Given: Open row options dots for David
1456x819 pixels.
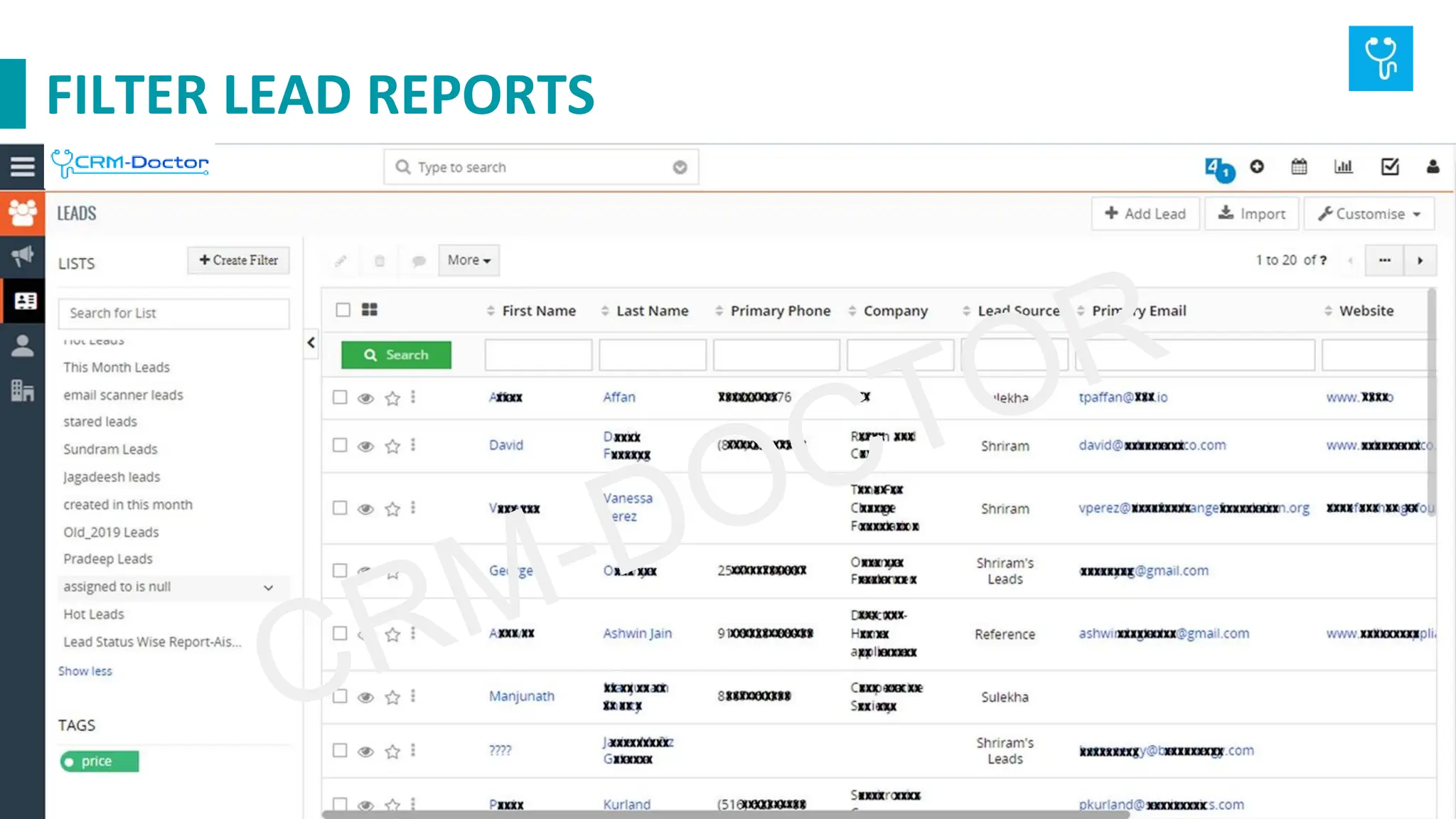Looking at the screenshot, I should tap(413, 444).
